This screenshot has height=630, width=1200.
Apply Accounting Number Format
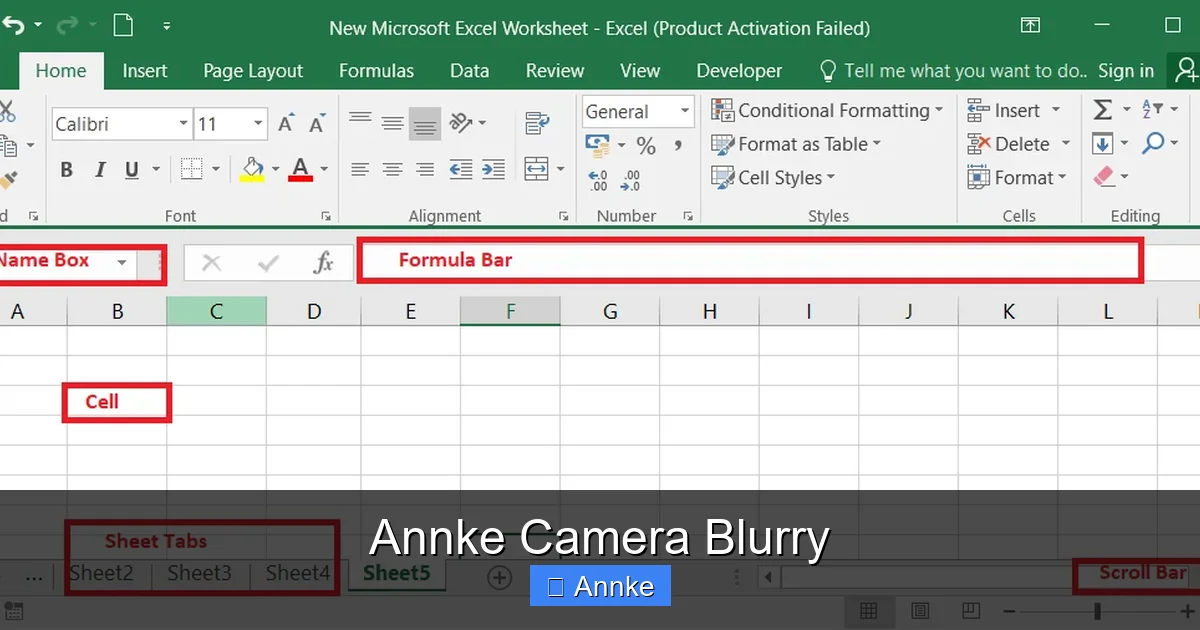coord(598,146)
